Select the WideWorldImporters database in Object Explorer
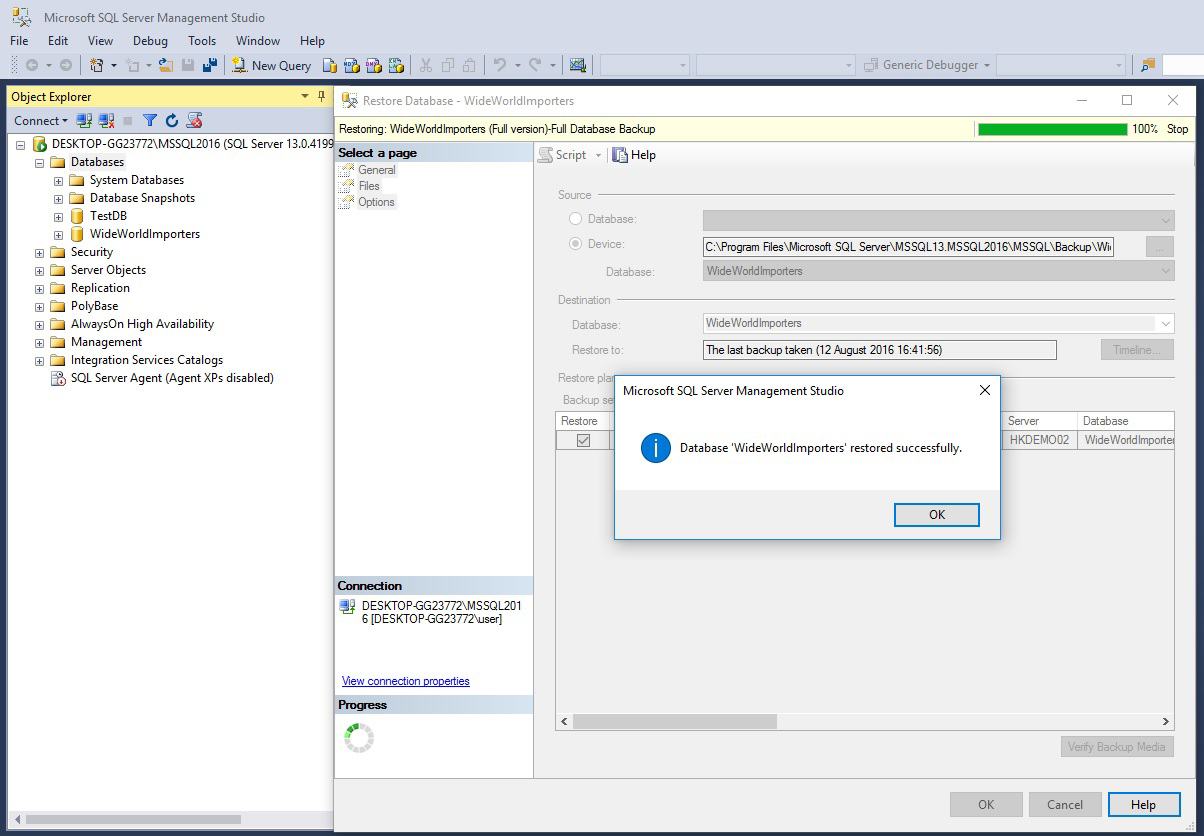Image resolution: width=1204 pixels, height=836 pixels. pyautogui.click(x=145, y=234)
